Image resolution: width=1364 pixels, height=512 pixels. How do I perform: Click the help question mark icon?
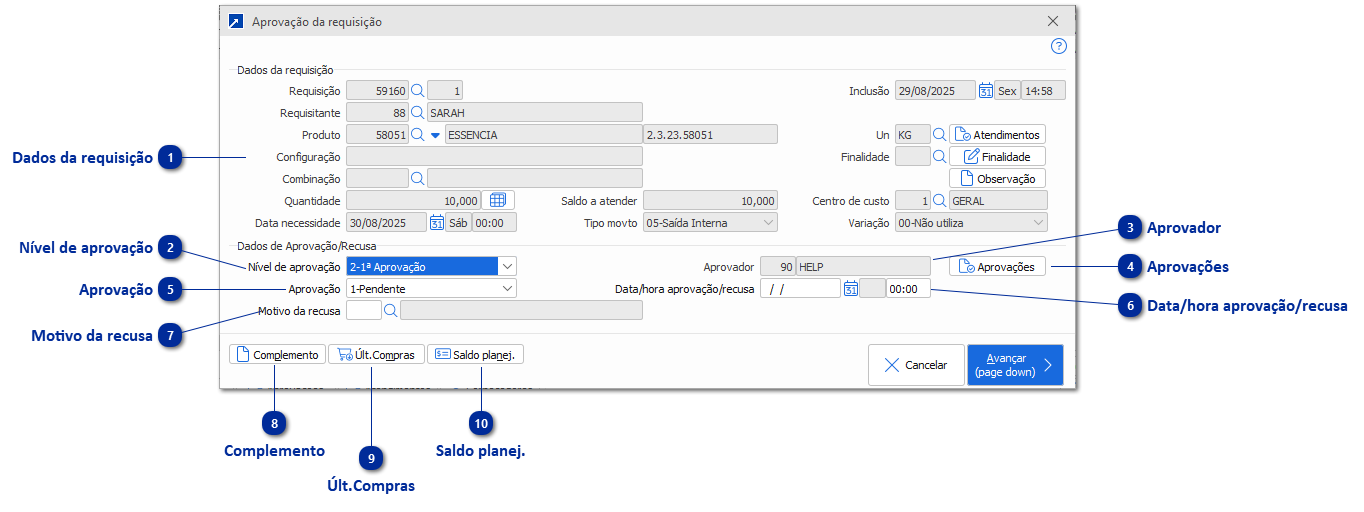click(1059, 46)
